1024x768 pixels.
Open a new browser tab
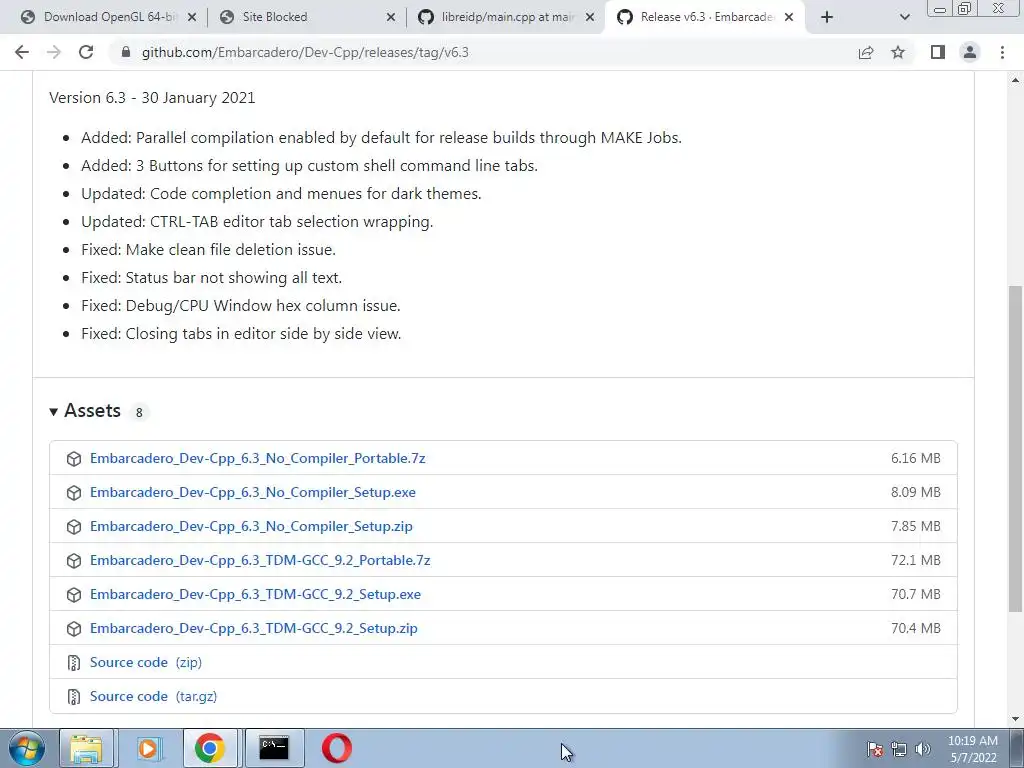click(x=827, y=17)
